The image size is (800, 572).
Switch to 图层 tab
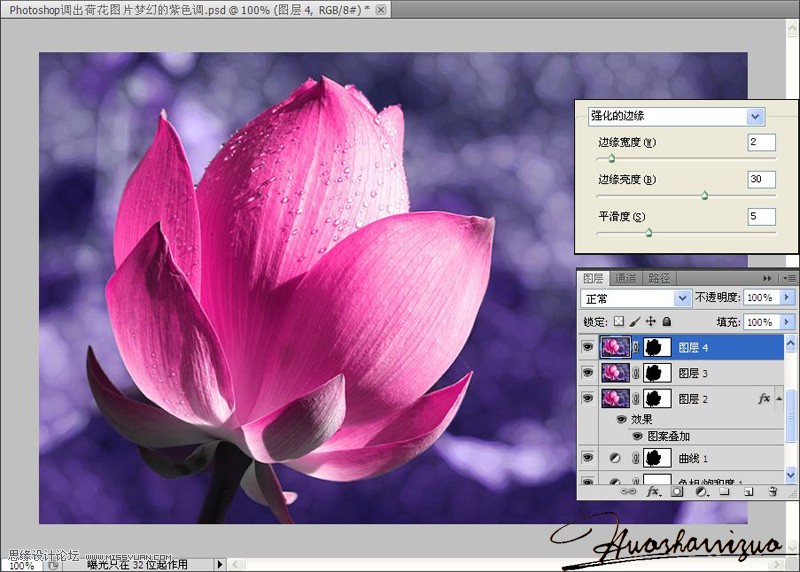click(593, 278)
